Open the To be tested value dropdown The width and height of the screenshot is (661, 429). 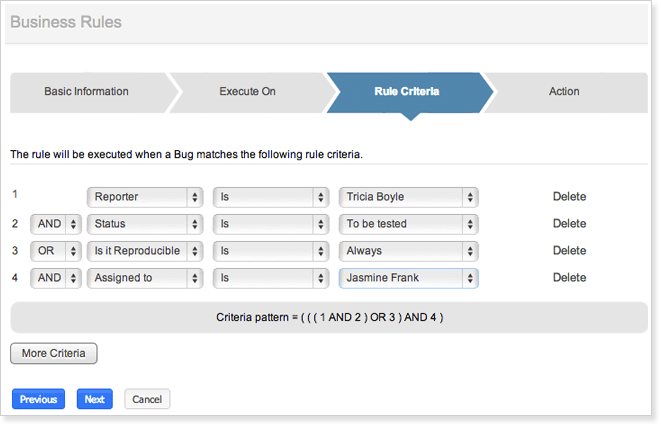(x=408, y=224)
